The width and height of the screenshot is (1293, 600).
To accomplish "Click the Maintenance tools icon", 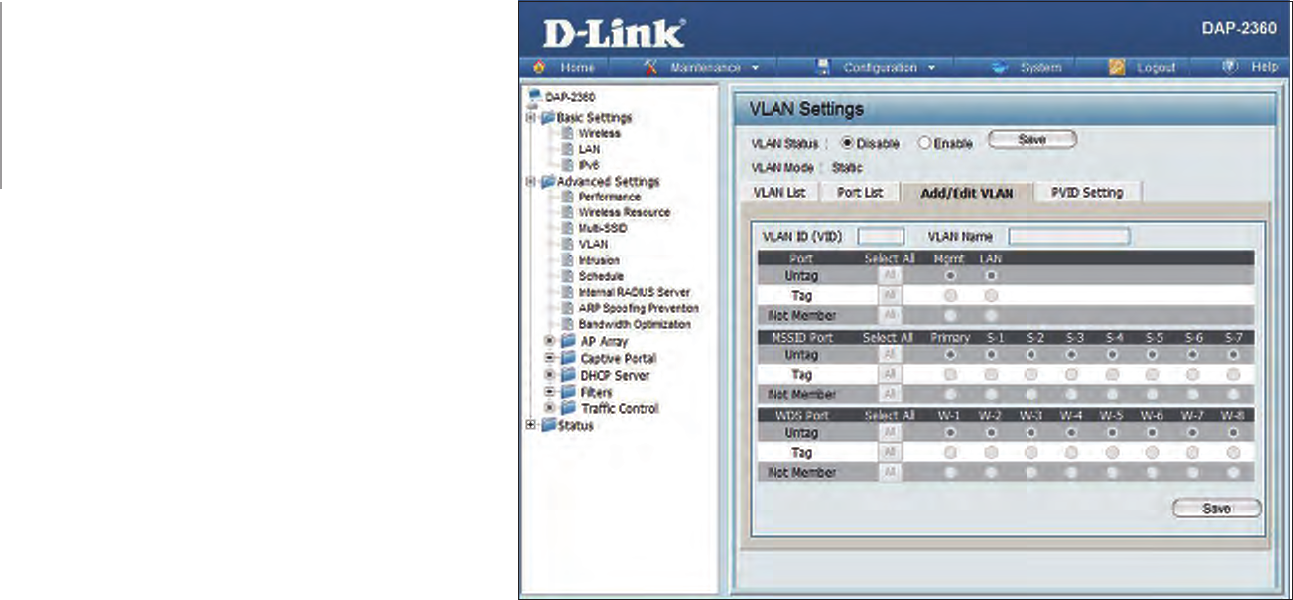I will pos(651,67).
